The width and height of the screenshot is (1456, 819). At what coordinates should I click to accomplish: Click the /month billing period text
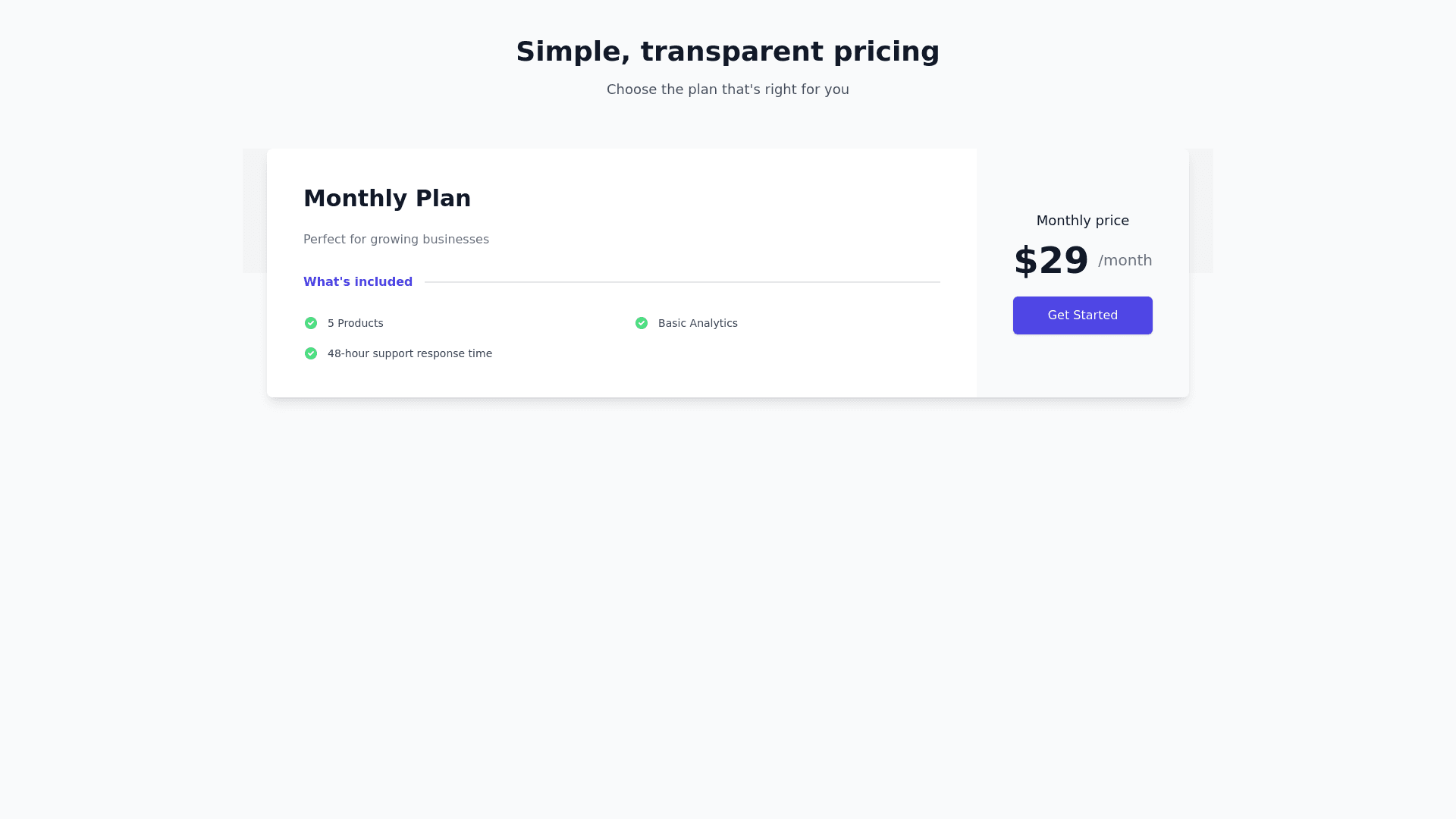click(1125, 261)
